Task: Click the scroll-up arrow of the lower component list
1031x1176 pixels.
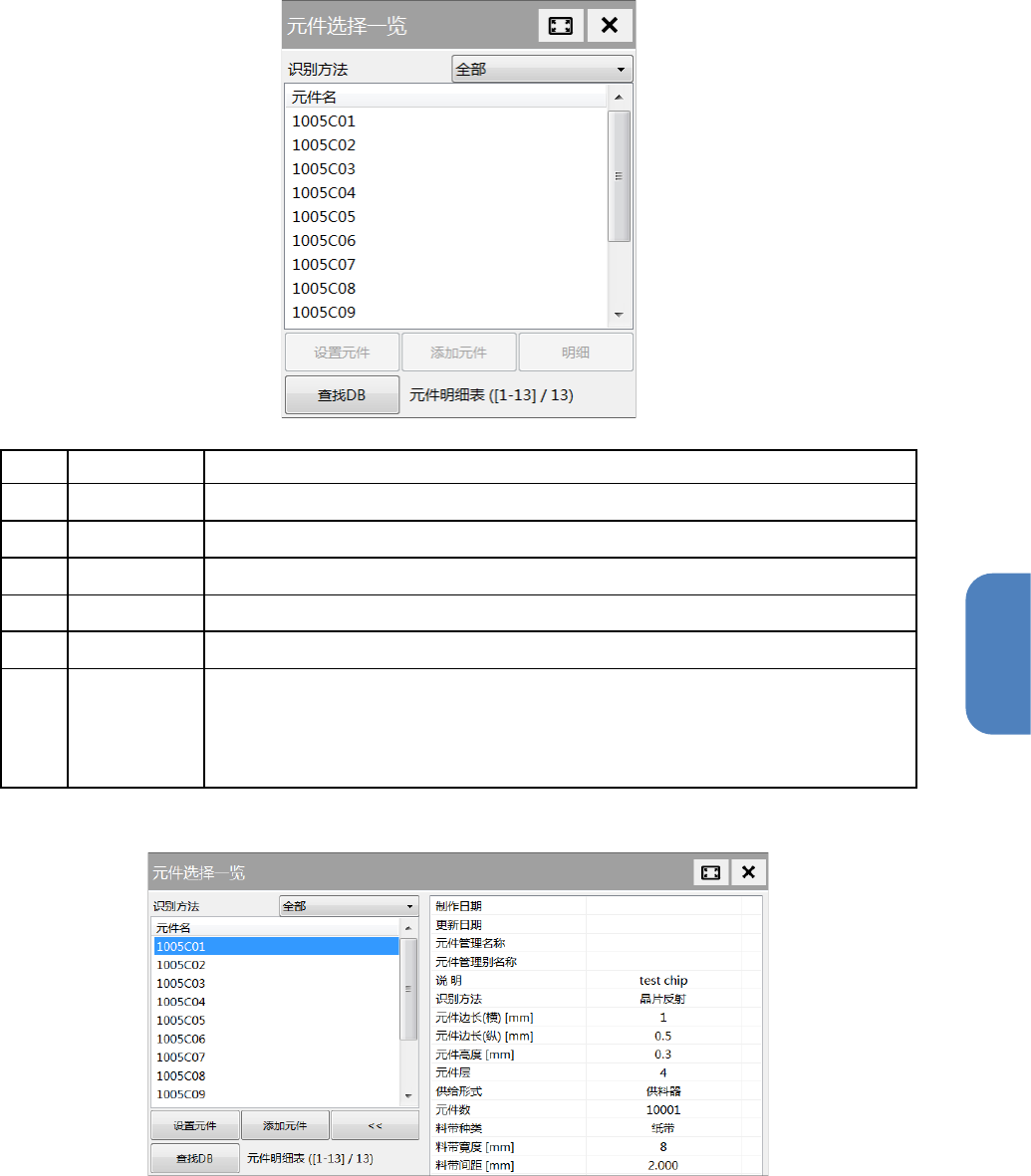Action: (x=408, y=928)
